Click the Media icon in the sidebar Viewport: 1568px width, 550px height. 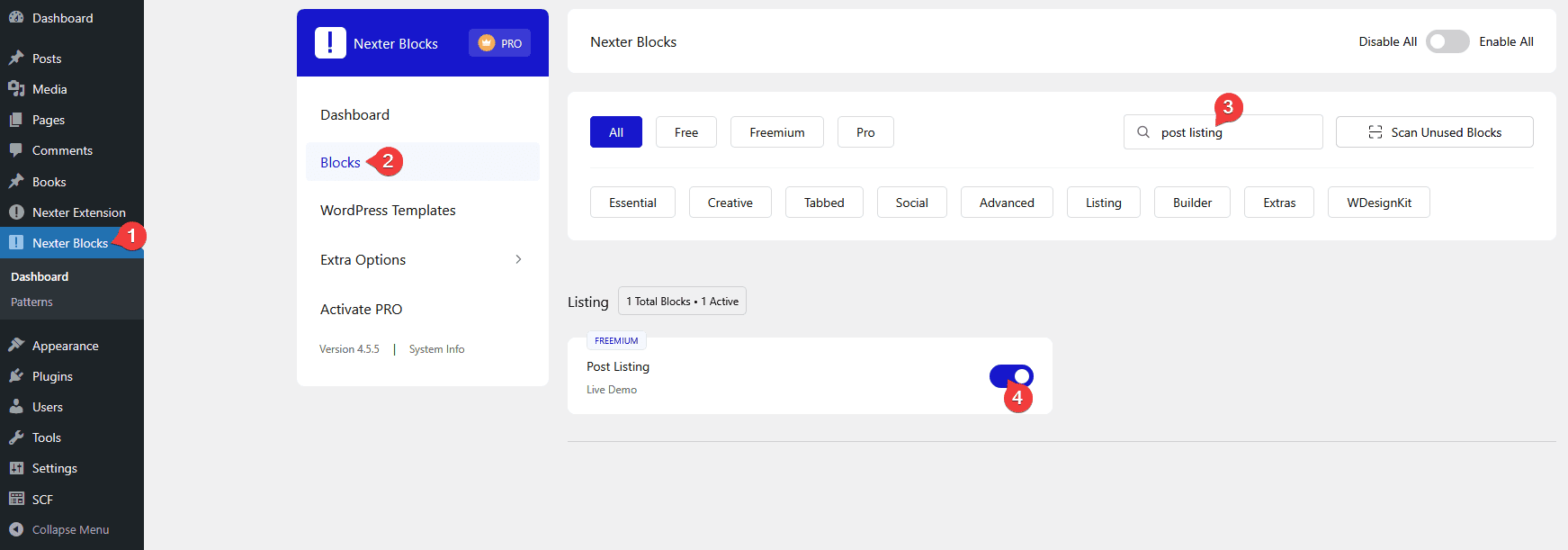pyautogui.click(x=16, y=89)
